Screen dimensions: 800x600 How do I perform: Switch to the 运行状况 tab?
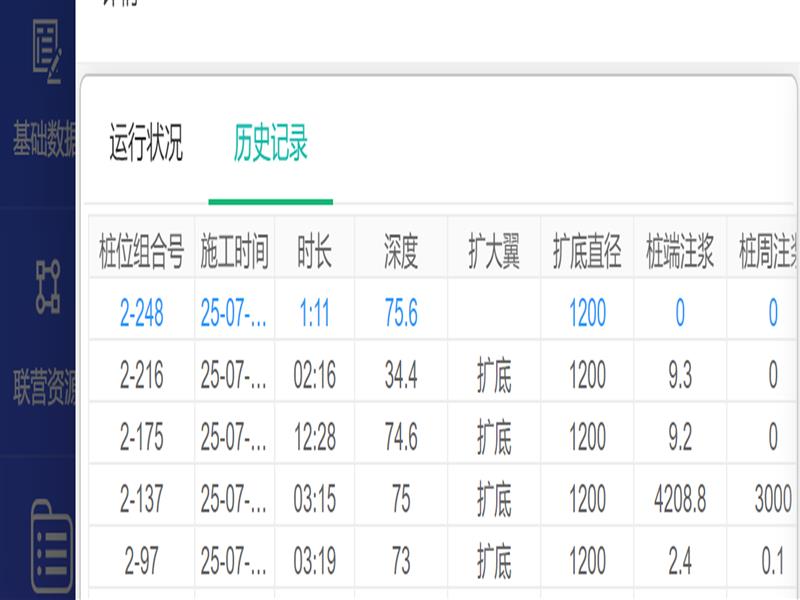point(146,145)
